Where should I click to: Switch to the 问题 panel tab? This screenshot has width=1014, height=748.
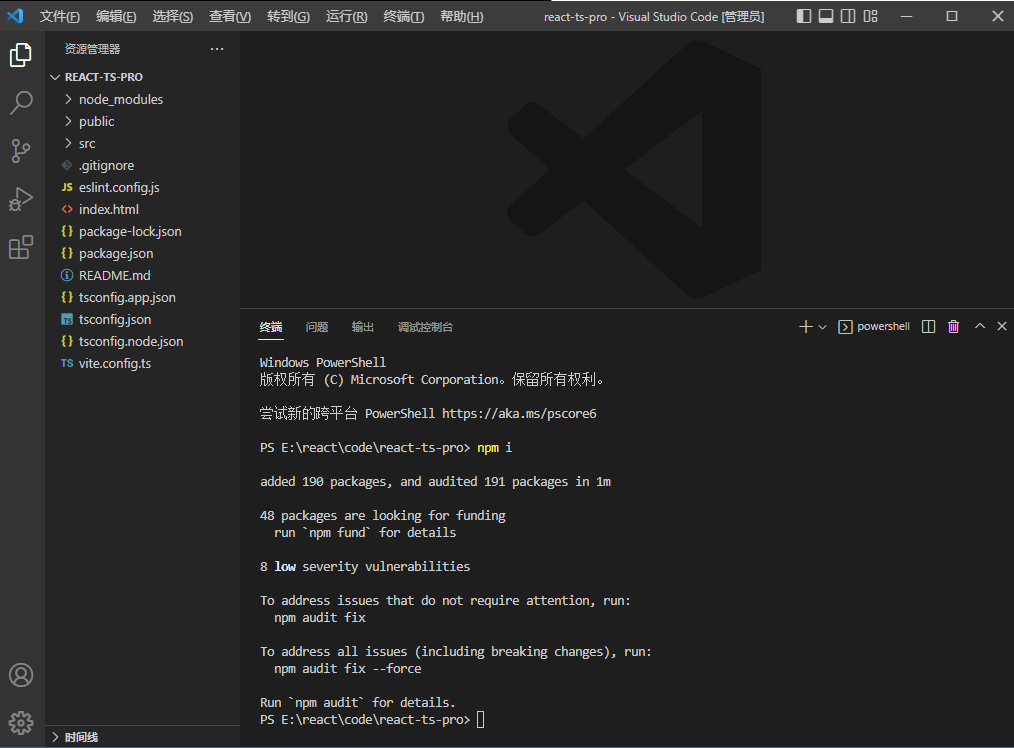pyautogui.click(x=317, y=327)
